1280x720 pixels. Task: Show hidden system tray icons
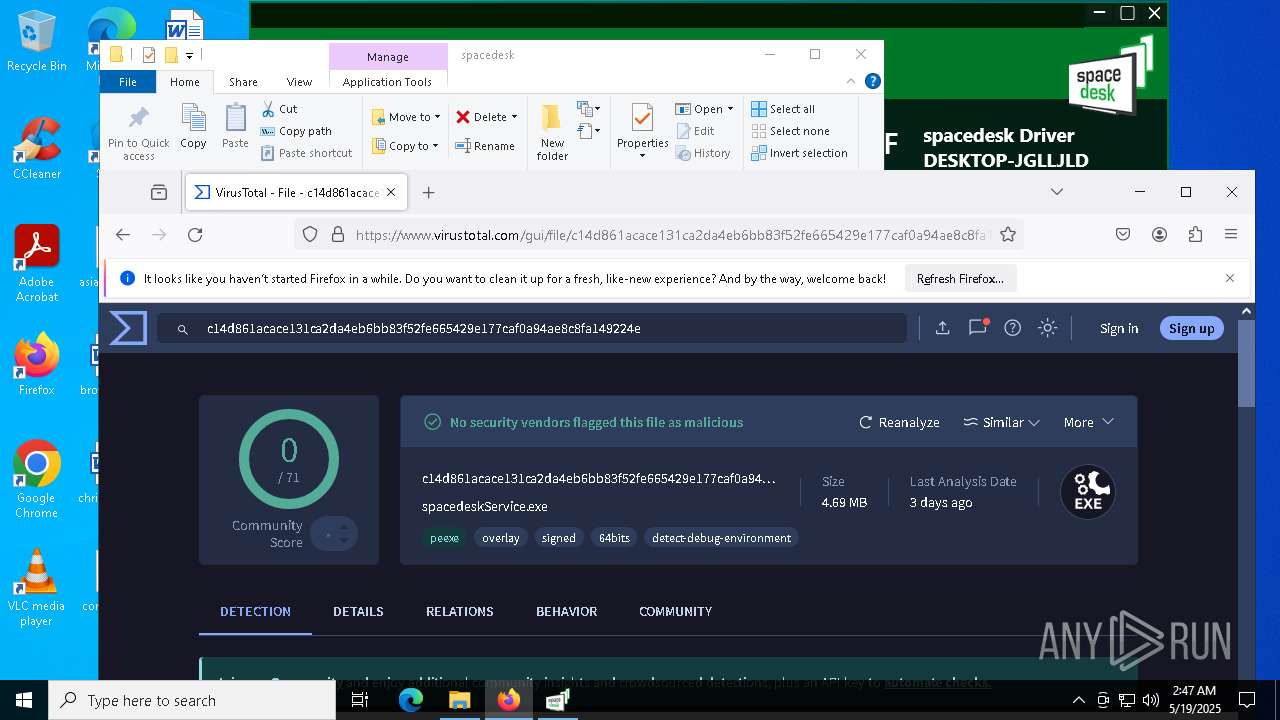point(1078,700)
